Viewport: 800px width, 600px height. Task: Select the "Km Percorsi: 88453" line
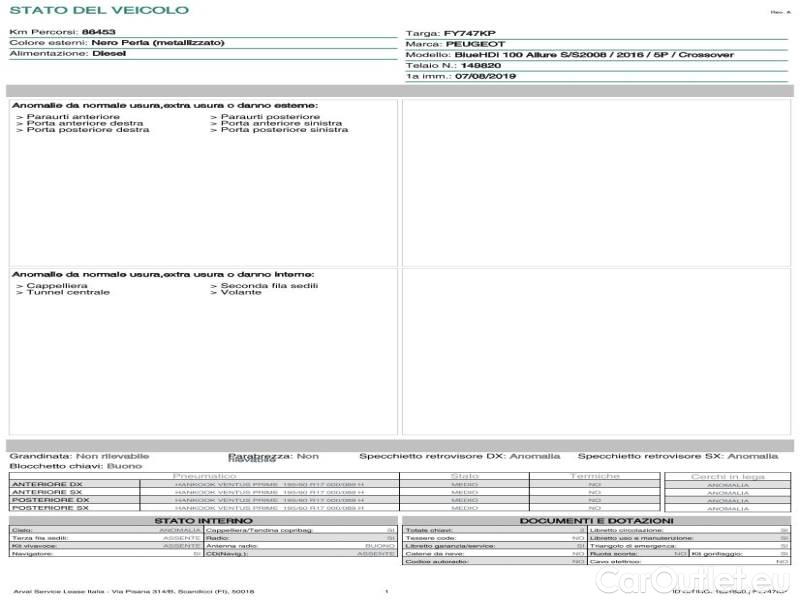click(62, 32)
